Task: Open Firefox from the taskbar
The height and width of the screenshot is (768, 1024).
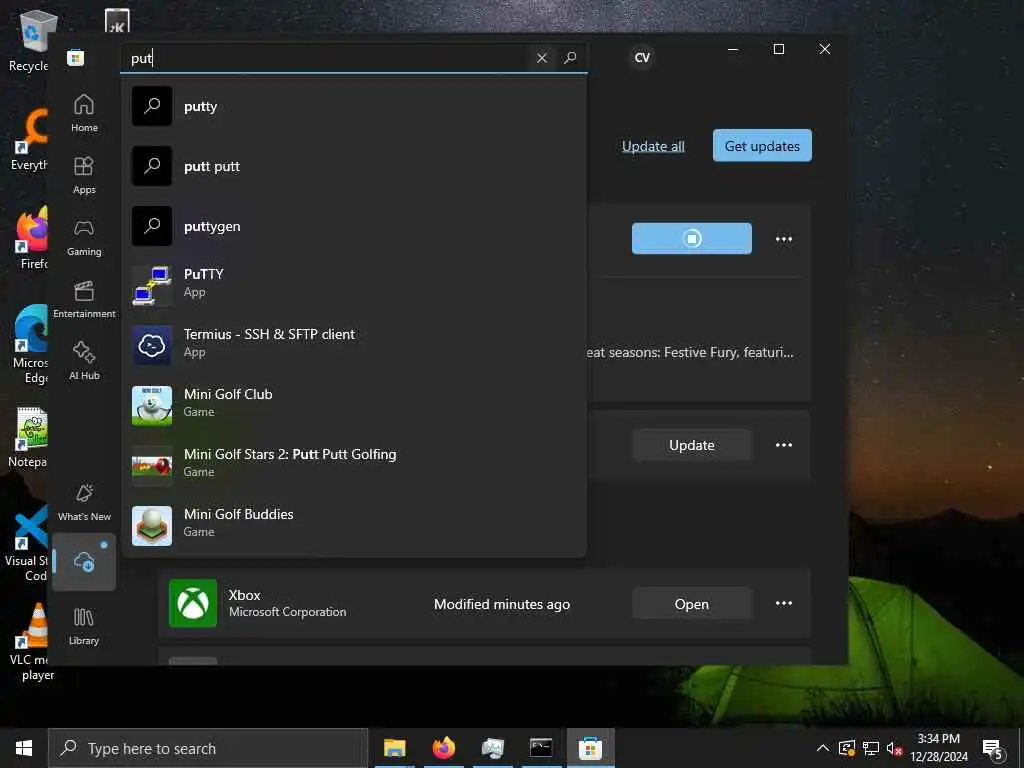Action: point(443,748)
